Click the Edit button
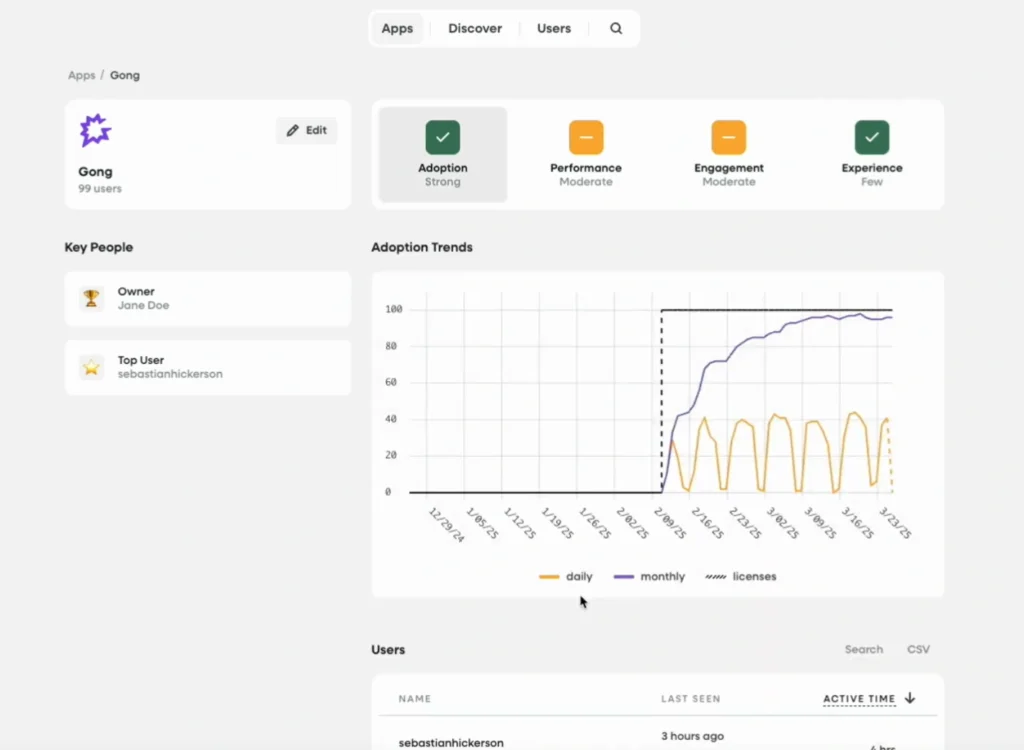Viewport: 1024px width, 750px height. (x=306, y=130)
